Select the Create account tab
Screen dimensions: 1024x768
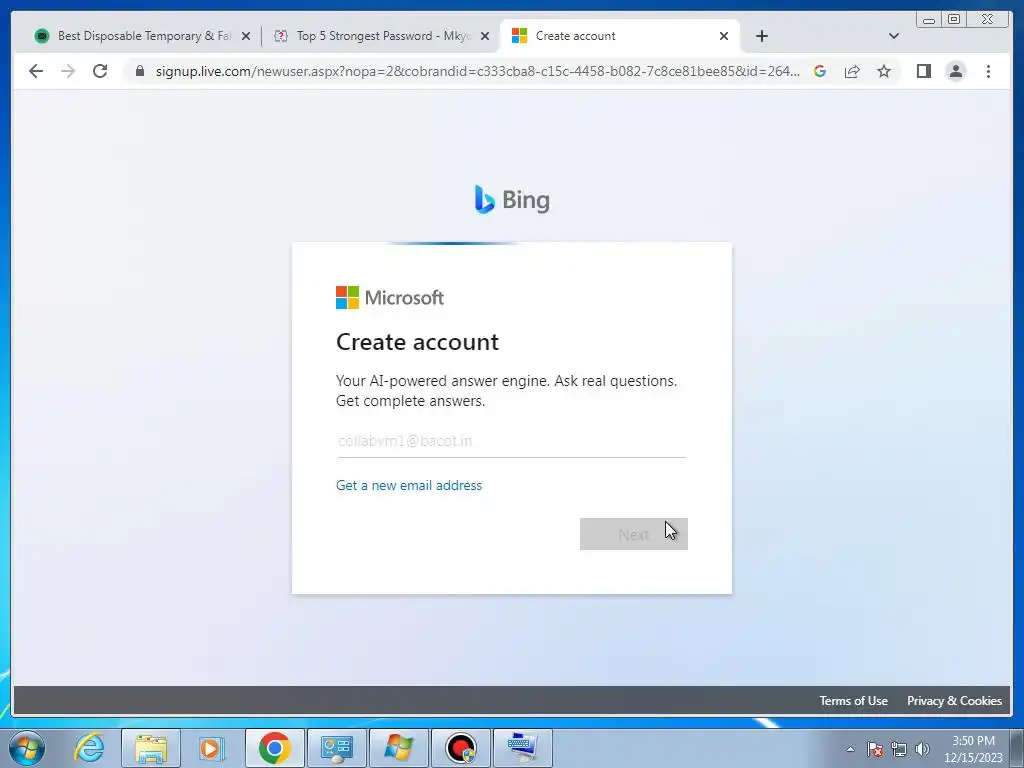[619, 36]
